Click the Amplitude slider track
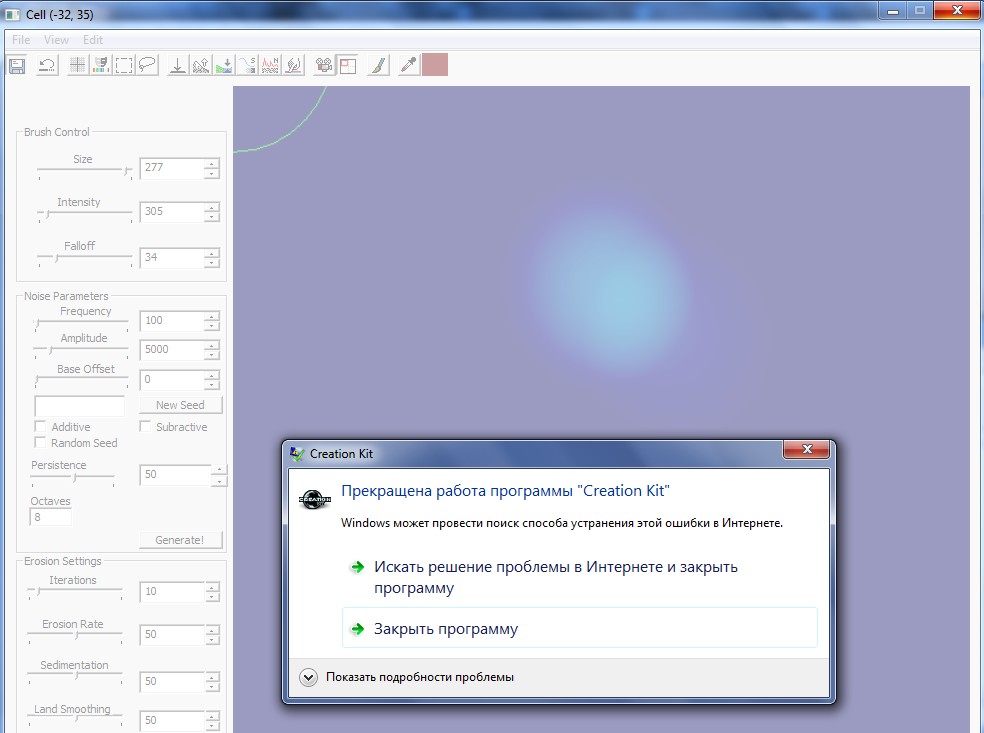Viewport: 984px width, 733px height. 82,350
